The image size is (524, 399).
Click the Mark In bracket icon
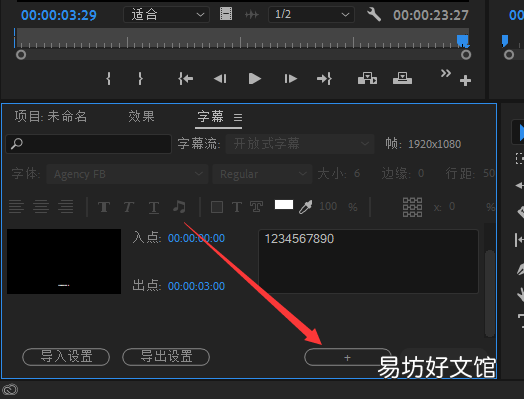[108, 79]
